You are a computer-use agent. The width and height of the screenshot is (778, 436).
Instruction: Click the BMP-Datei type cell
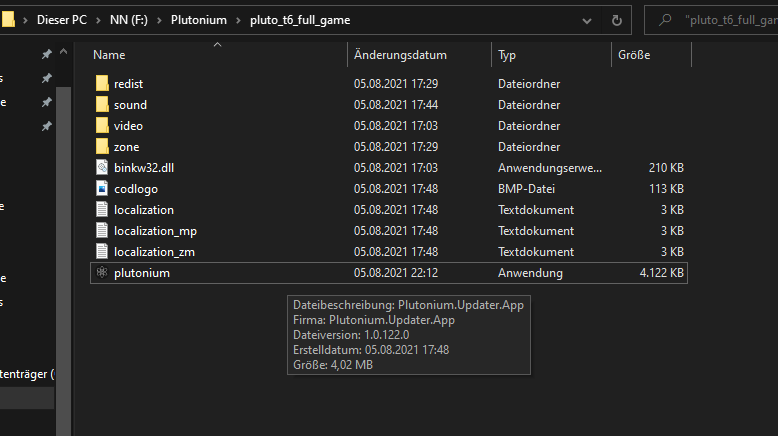click(526, 189)
